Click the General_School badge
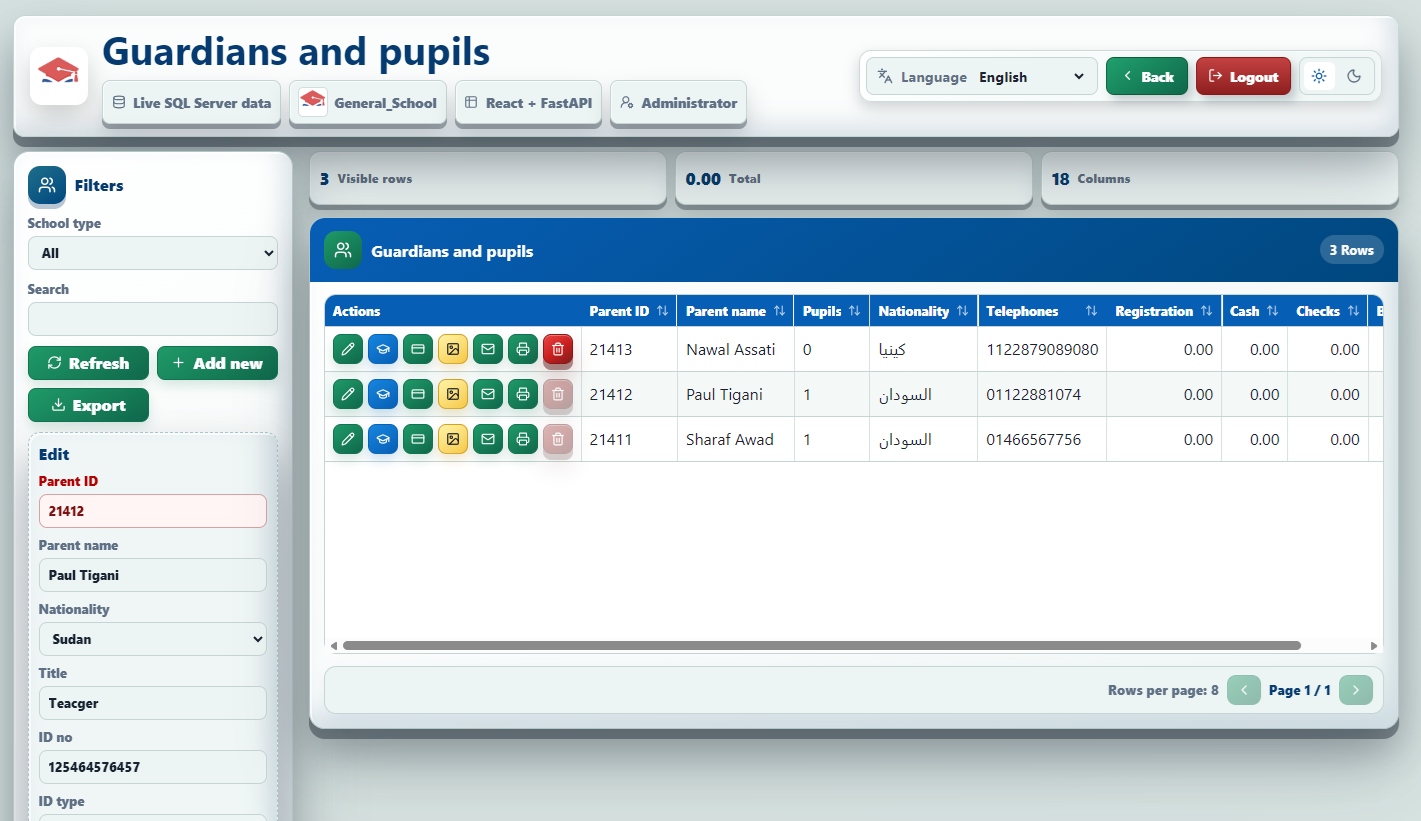 368,103
